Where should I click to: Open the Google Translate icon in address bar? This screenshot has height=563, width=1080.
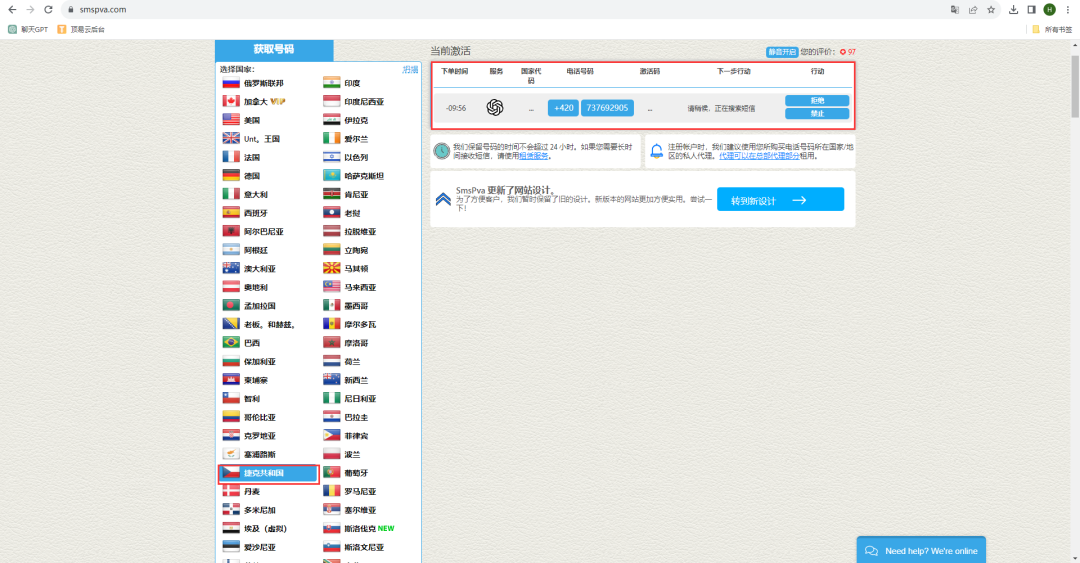pyautogui.click(x=955, y=10)
